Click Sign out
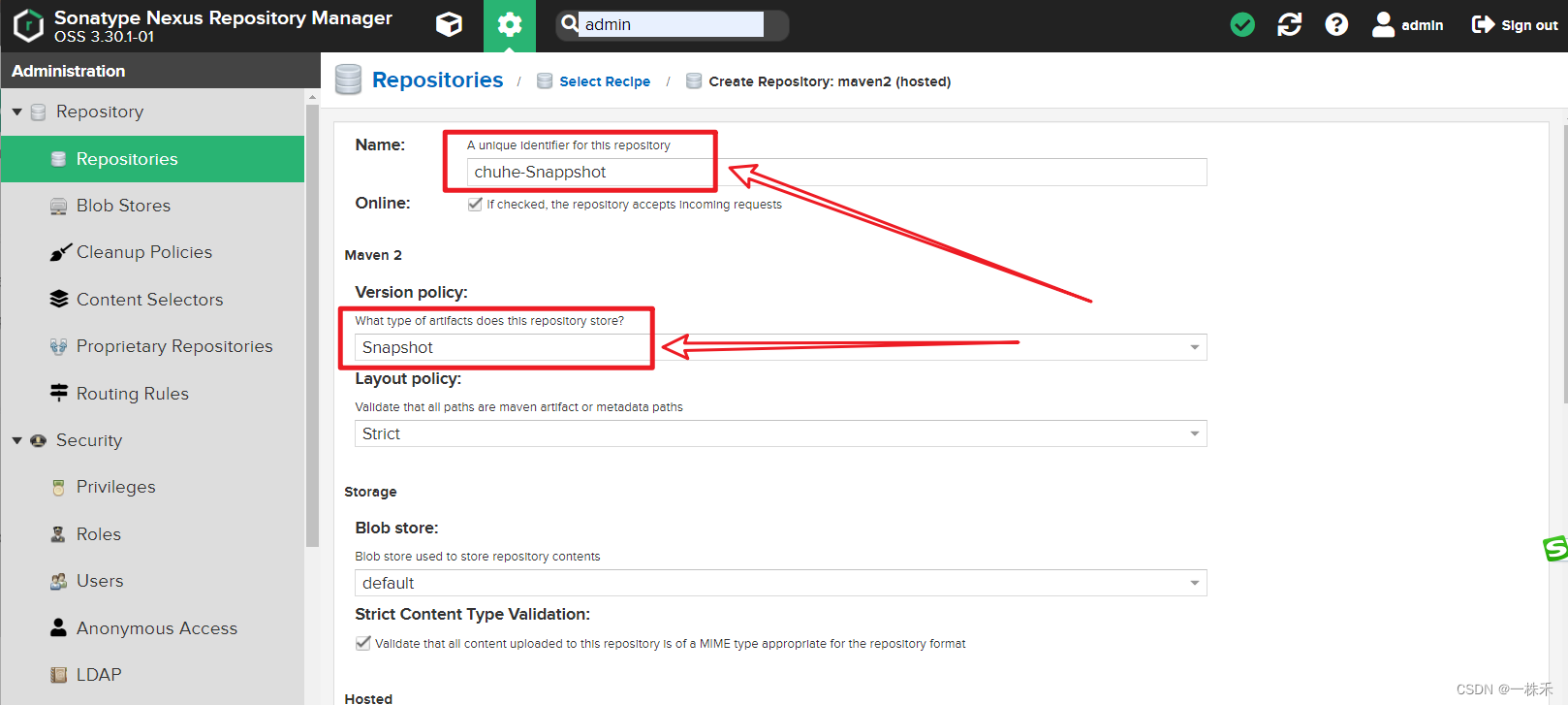Screen dimensions: 1568x705 click(1515, 25)
